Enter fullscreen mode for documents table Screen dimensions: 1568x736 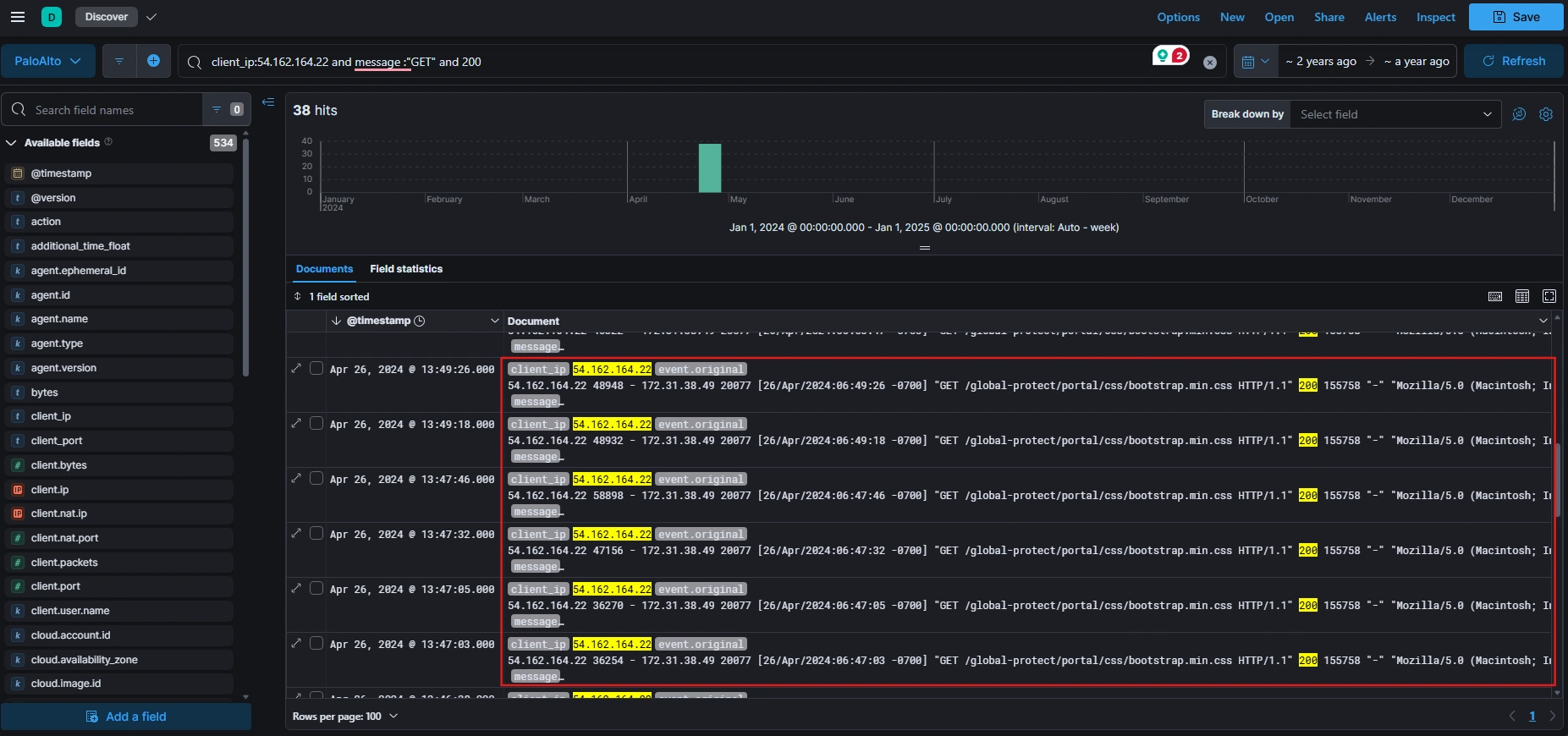pos(1549,296)
